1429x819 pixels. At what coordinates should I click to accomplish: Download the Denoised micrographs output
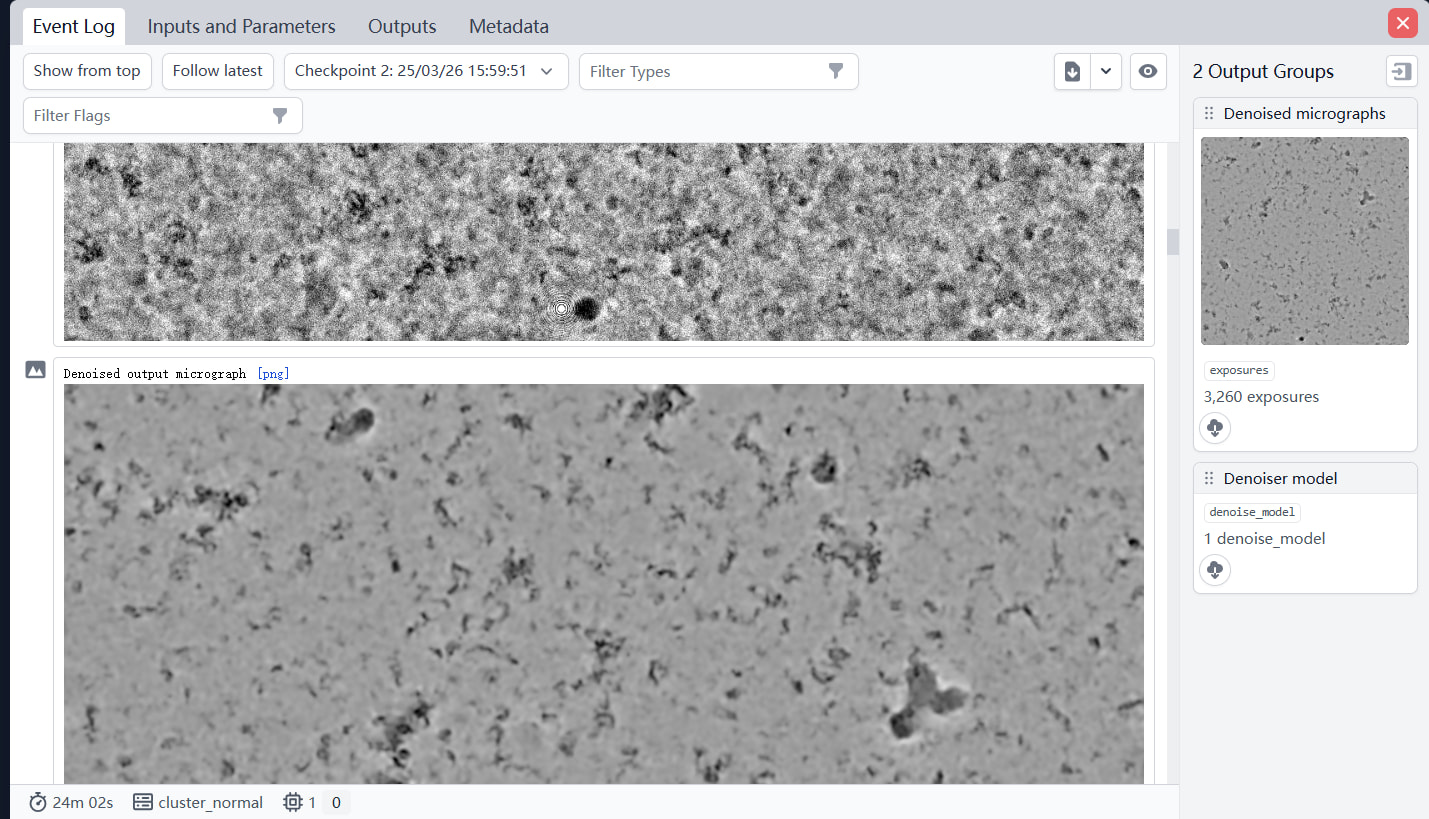[x=1215, y=428]
